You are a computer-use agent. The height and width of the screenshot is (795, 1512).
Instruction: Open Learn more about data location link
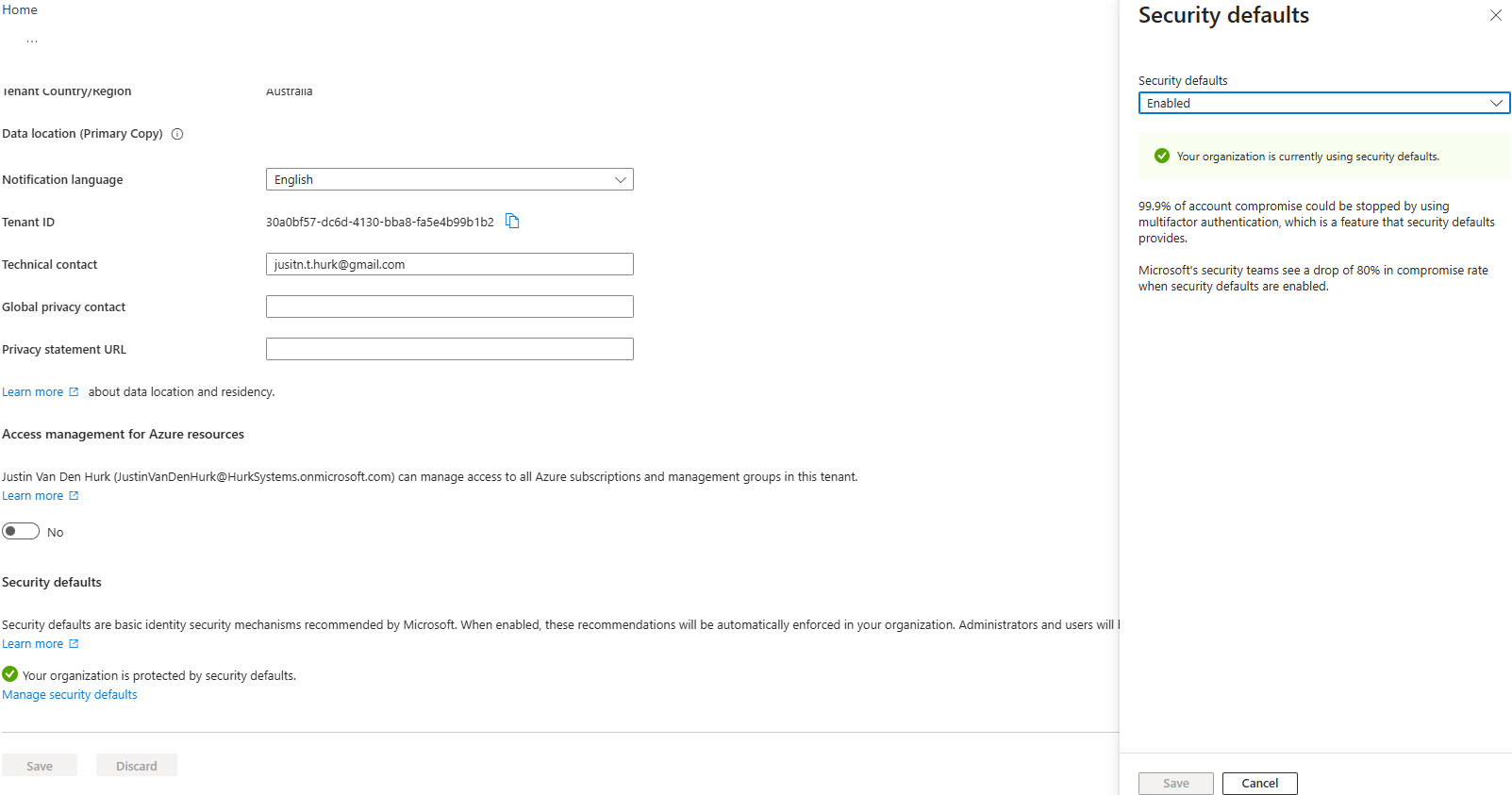[40, 391]
